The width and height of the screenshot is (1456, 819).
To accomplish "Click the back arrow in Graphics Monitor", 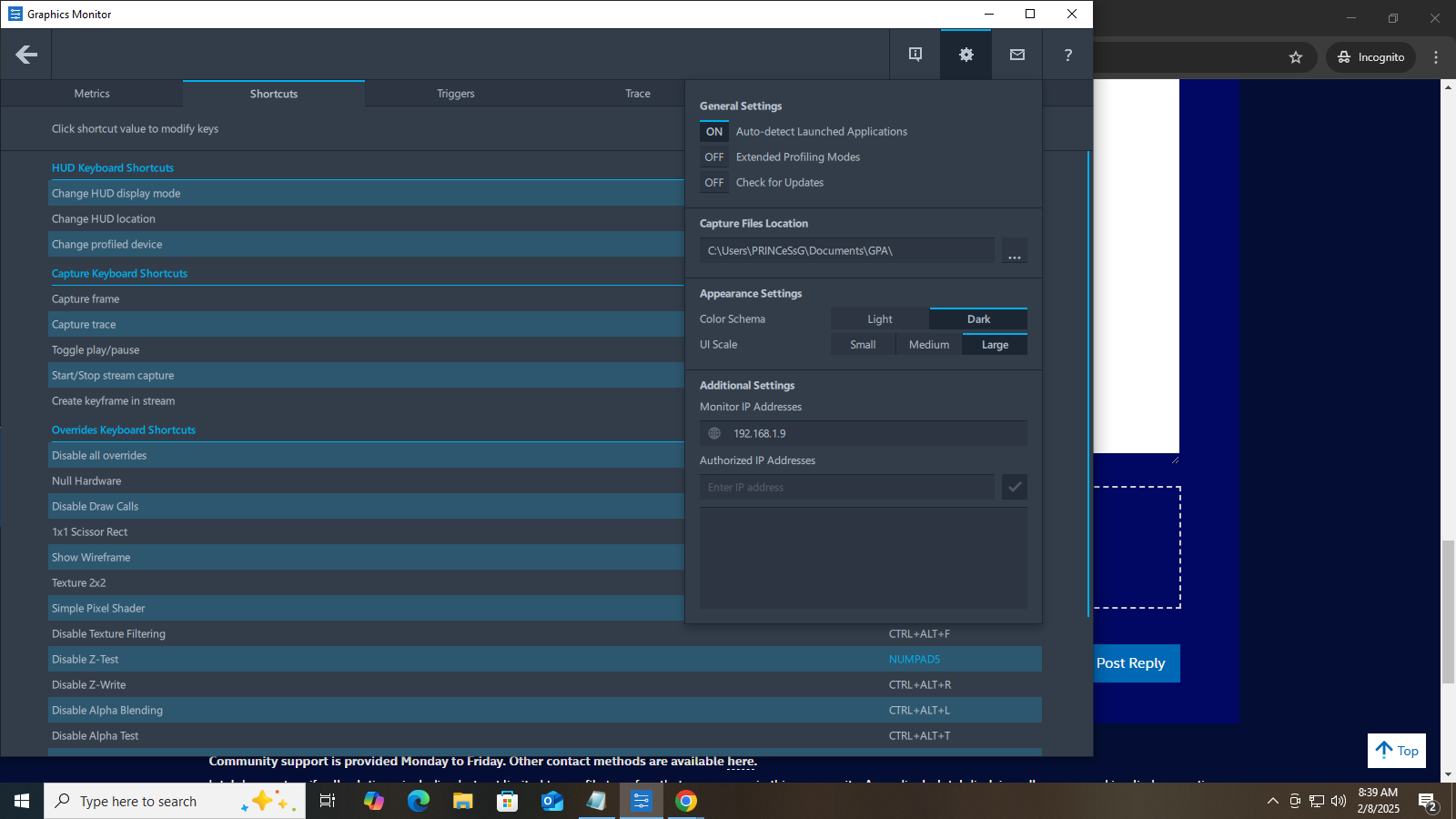I will click(26, 55).
